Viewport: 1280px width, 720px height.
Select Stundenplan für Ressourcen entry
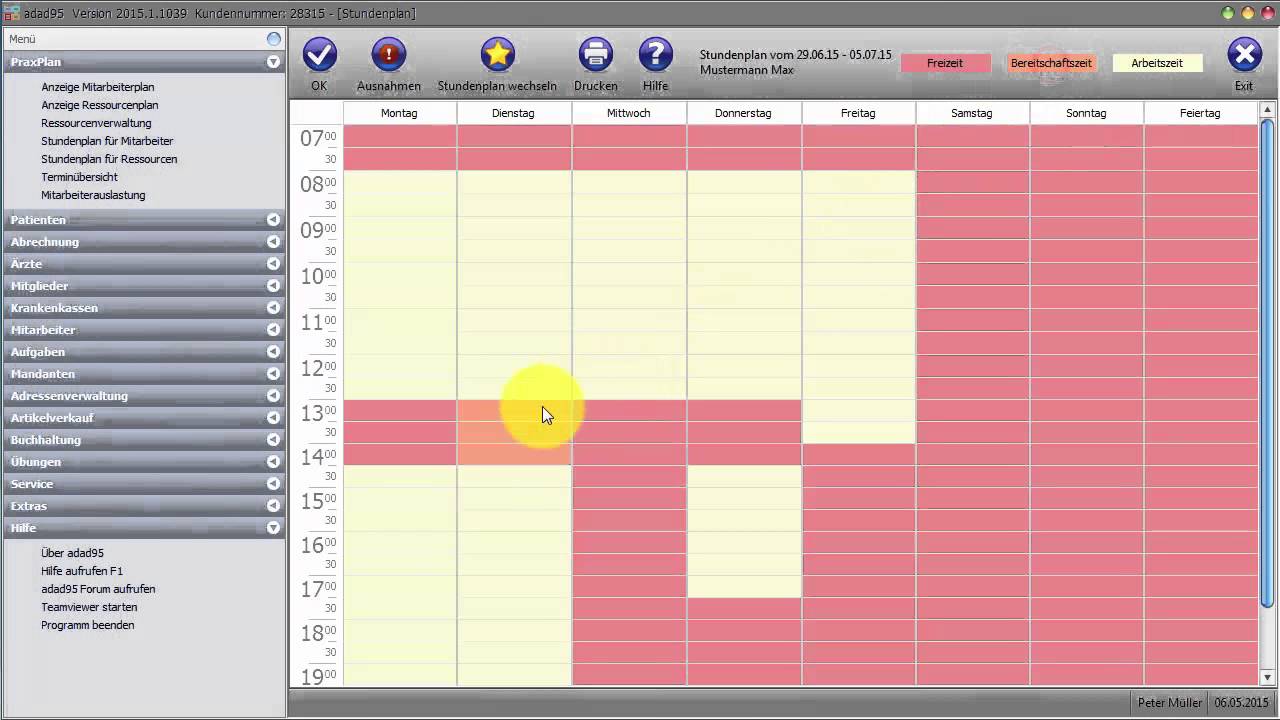click(109, 159)
